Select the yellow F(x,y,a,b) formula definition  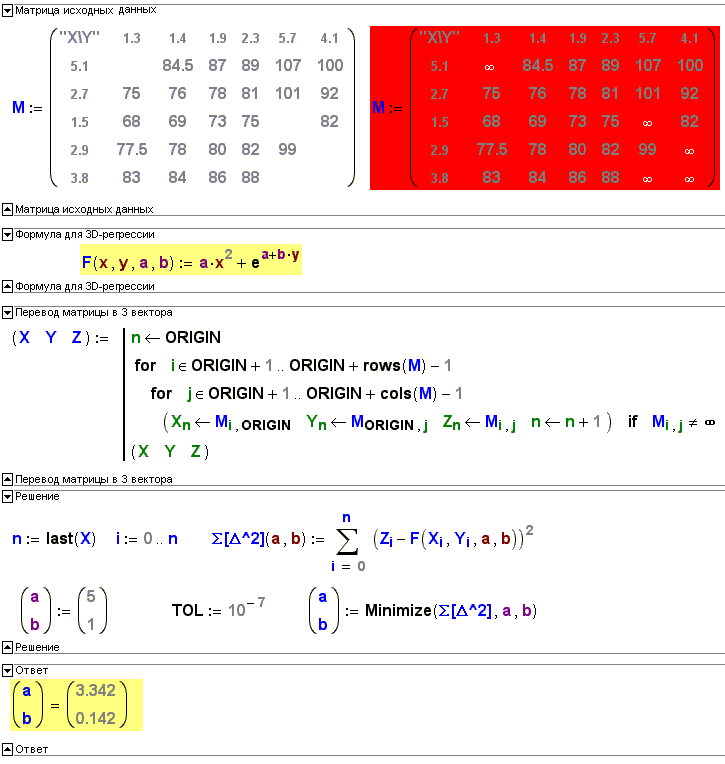tap(191, 260)
